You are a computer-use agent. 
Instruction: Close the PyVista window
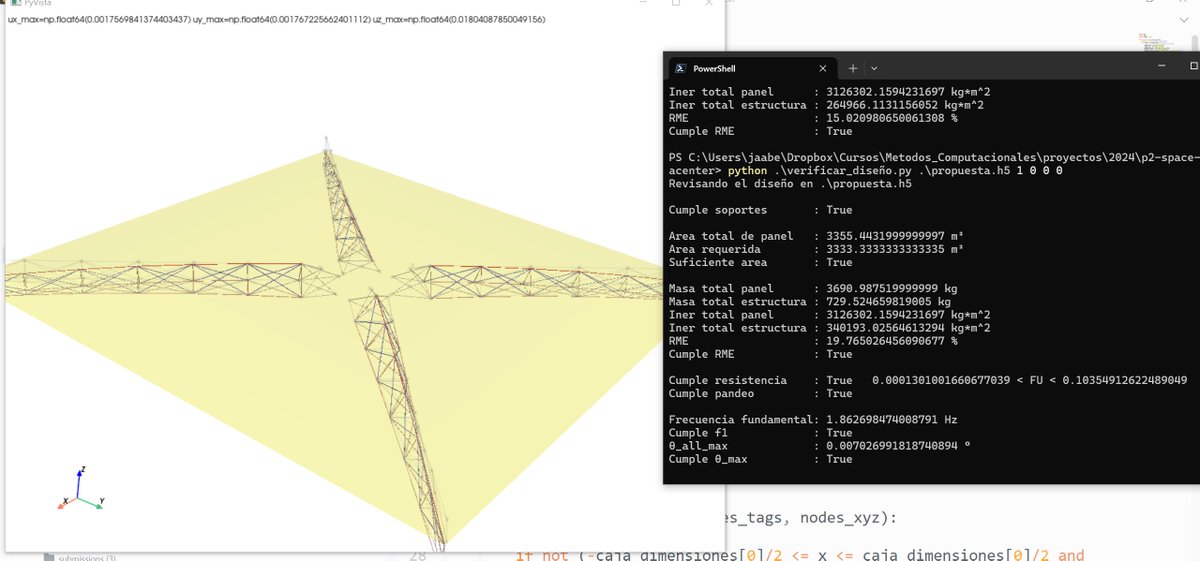point(711,3)
